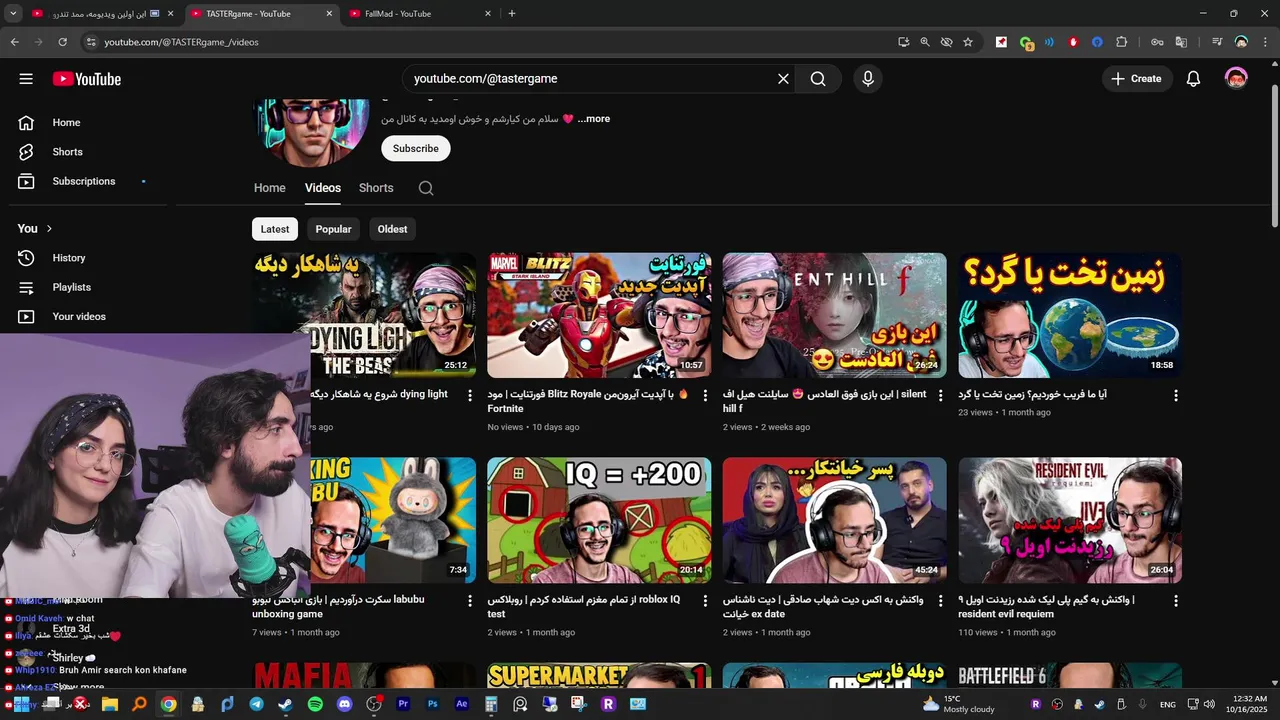
Task: Click the Create button
Action: click(1136, 79)
